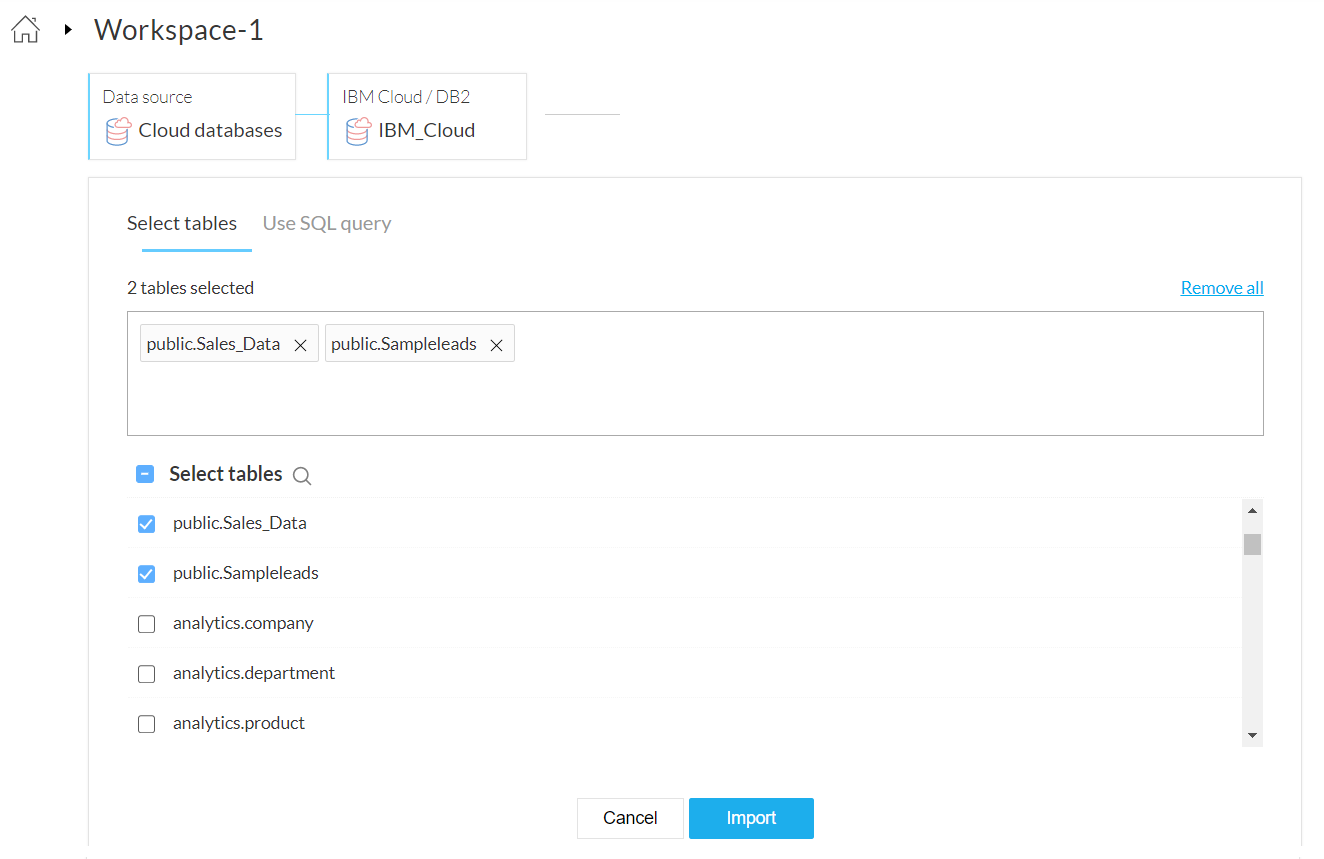The width and height of the screenshot is (1324, 859).
Task: Click the Select tables list heading
Action: click(226, 474)
